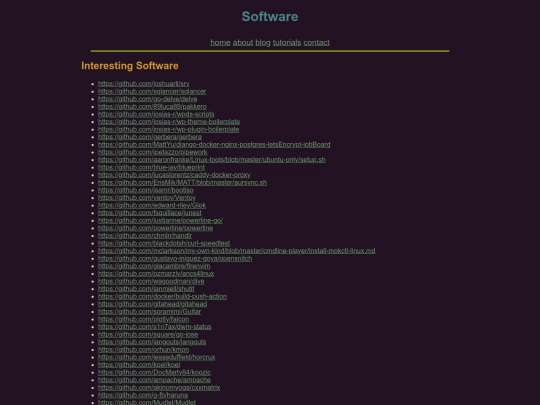540x405 pixels.
Task: Open the justjanne/powerline-go link
Action: point(160,220)
